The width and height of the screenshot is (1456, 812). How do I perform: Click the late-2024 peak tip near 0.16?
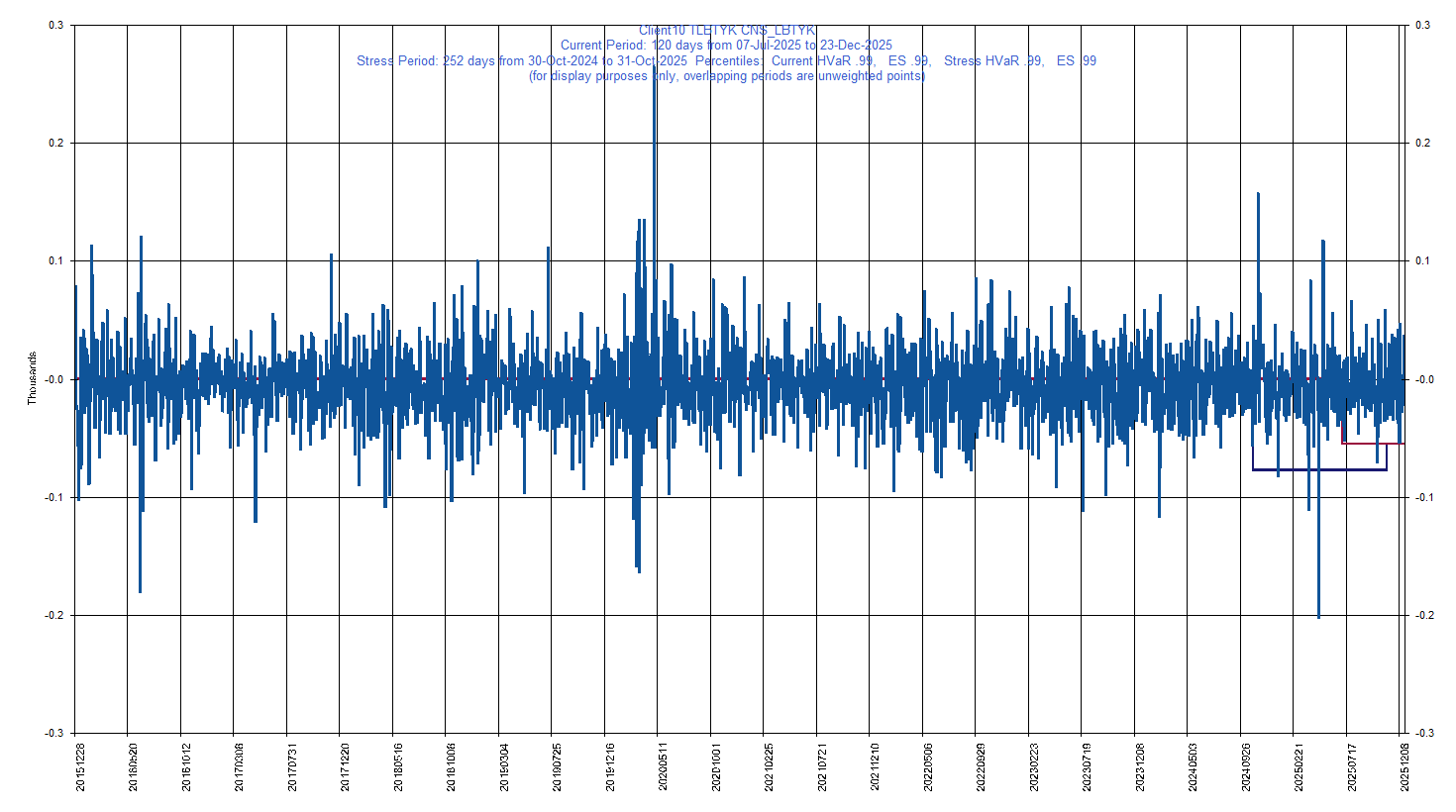click(x=1258, y=194)
